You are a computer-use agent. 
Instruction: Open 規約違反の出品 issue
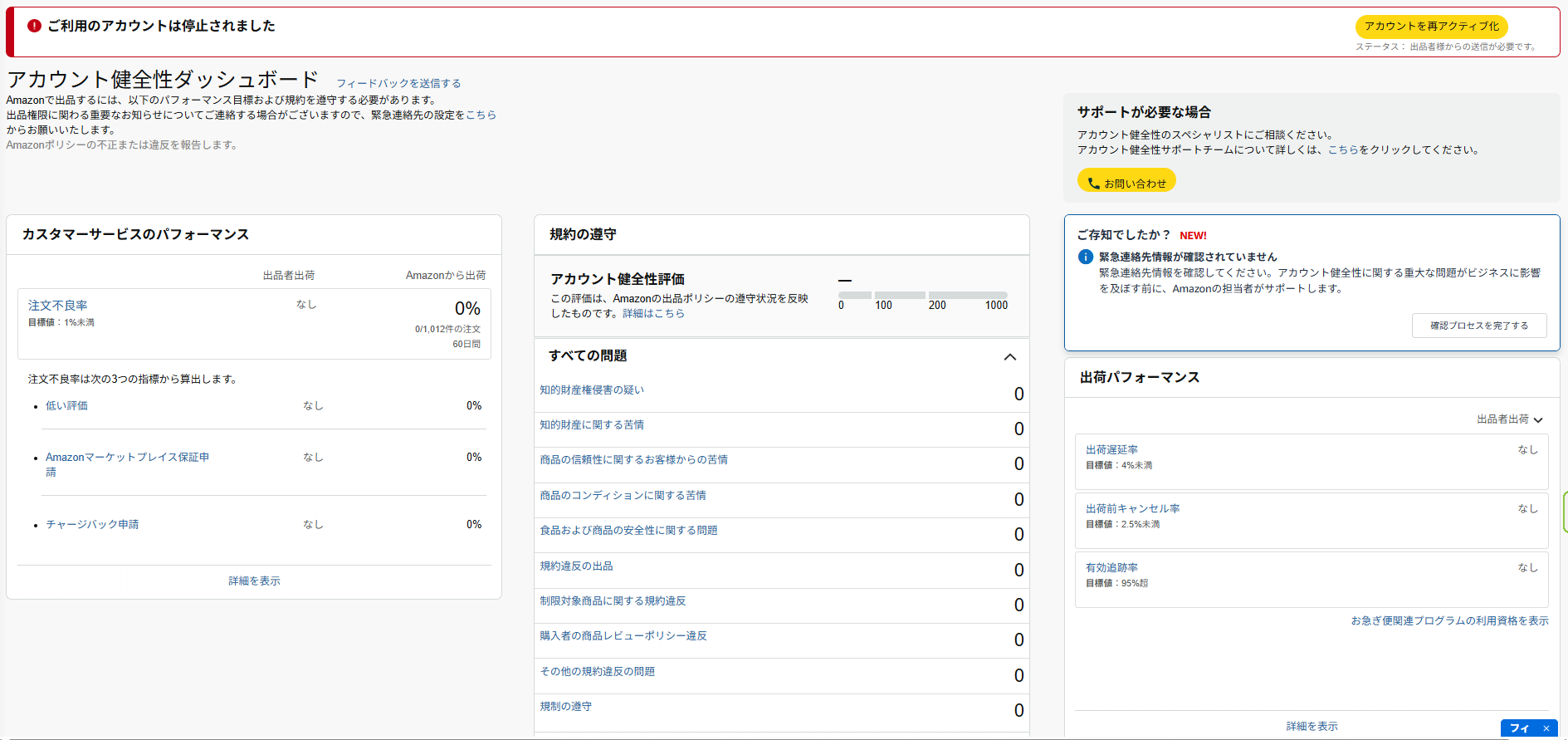coord(576,566)
